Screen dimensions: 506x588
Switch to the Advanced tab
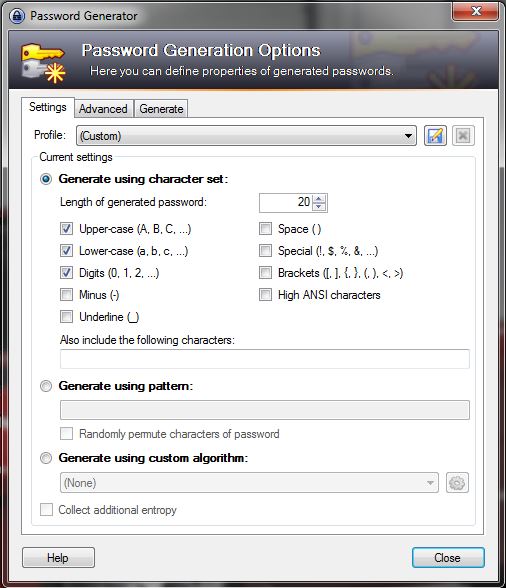[x=103, y=109]
